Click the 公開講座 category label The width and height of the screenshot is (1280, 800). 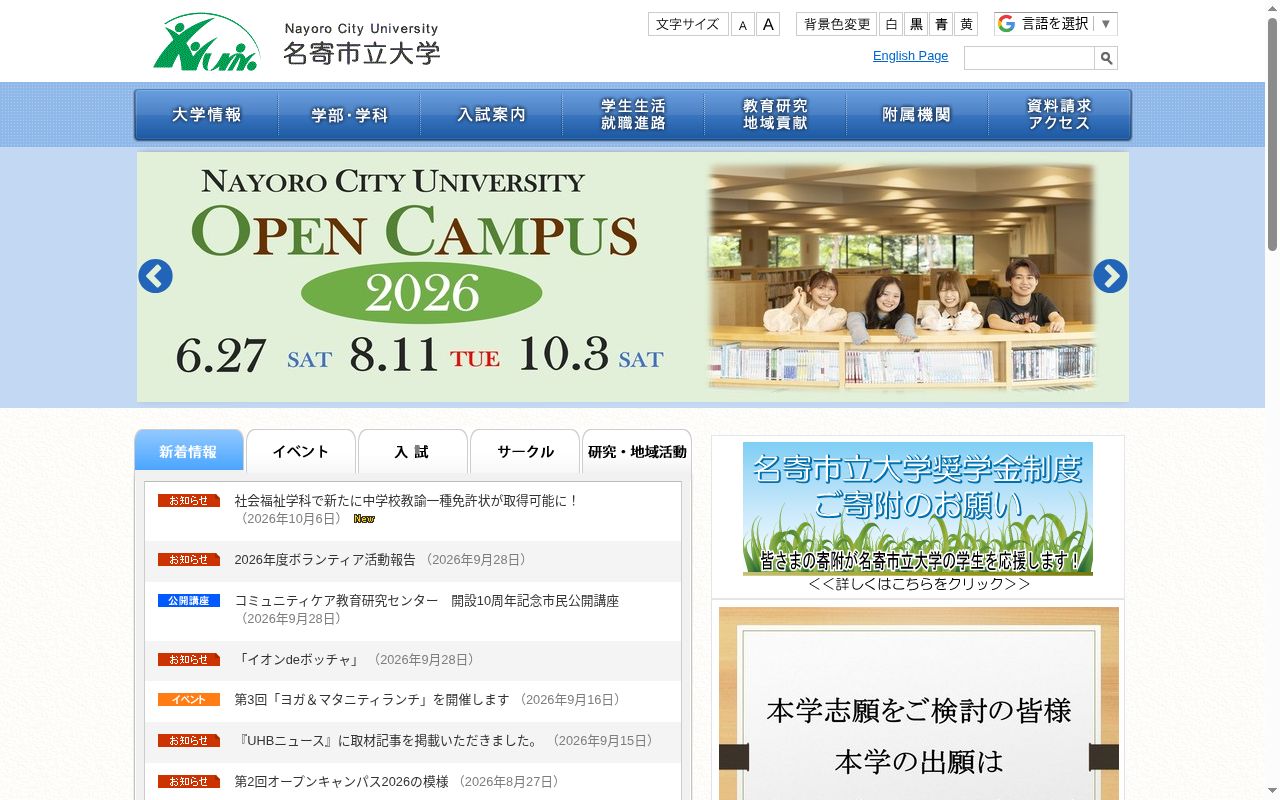[189, 601]
